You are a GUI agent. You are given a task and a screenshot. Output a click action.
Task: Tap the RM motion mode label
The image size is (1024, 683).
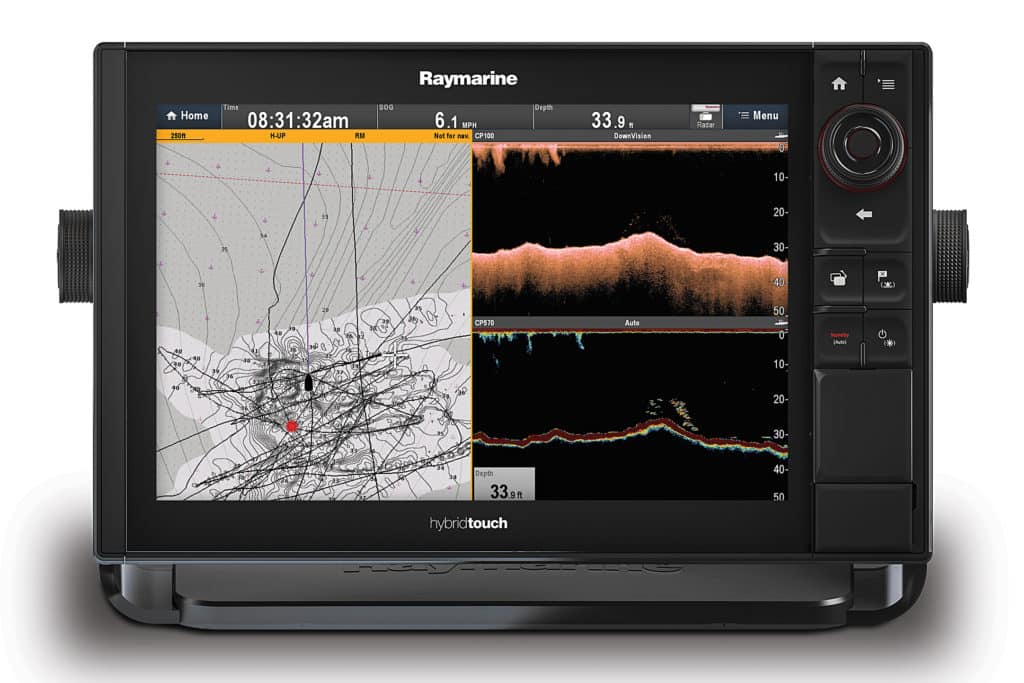coord(359,136)
